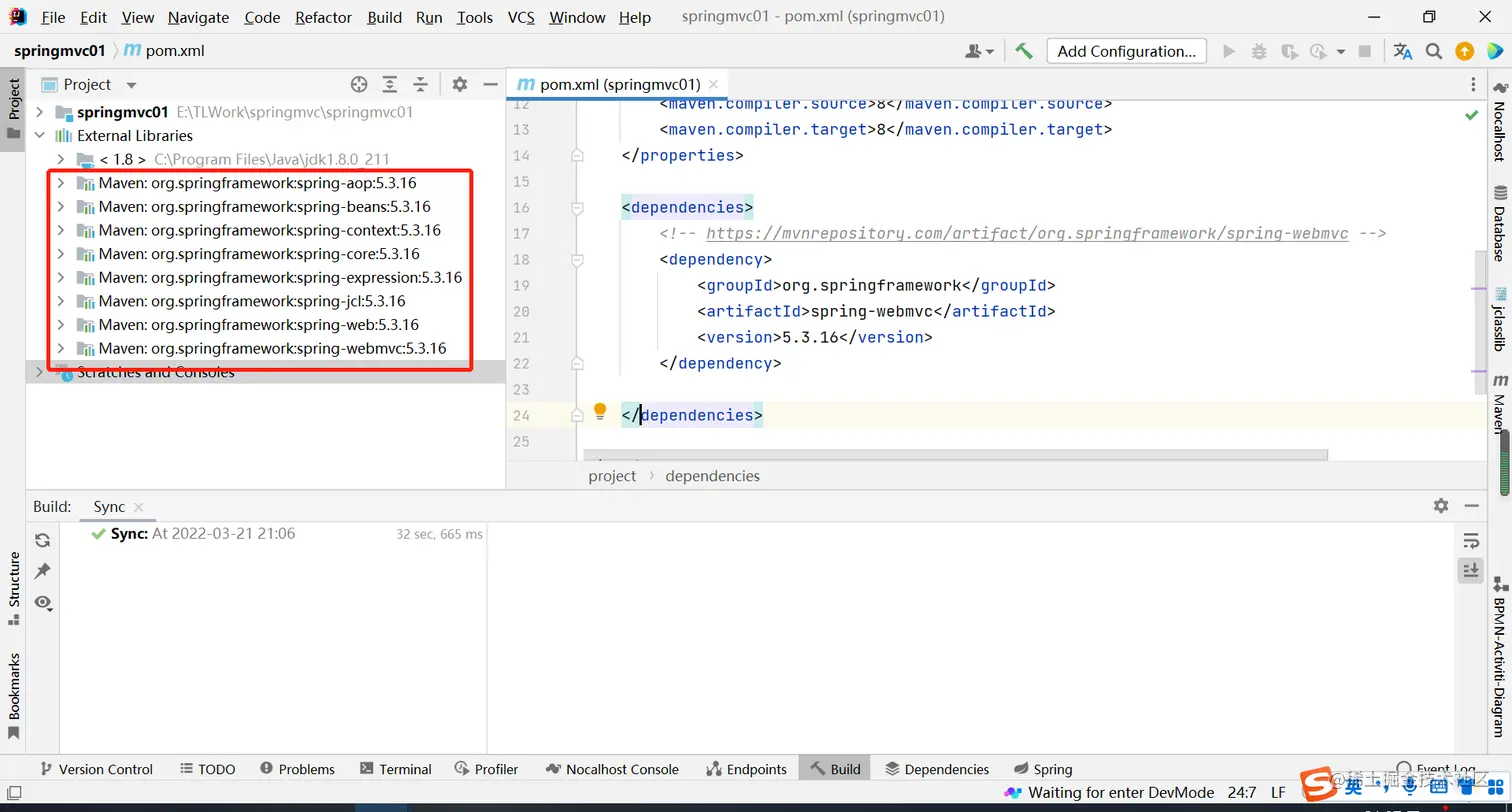The width and height of the screenshot is (1512, 812).
Task: Open the BPMN-Activiti-Diagram sidebar panel
Action: pyautogui.click(x=1500, y=655)
